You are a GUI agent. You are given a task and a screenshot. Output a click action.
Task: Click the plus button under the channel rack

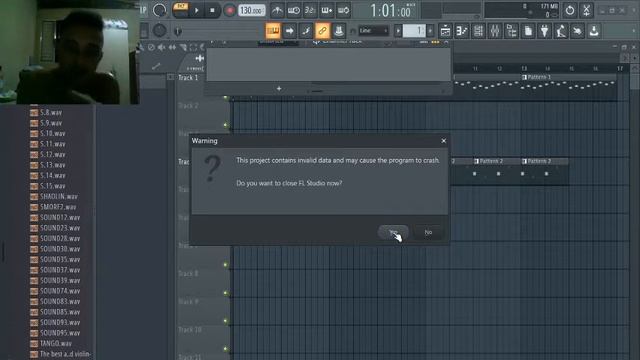coord(279,89)
